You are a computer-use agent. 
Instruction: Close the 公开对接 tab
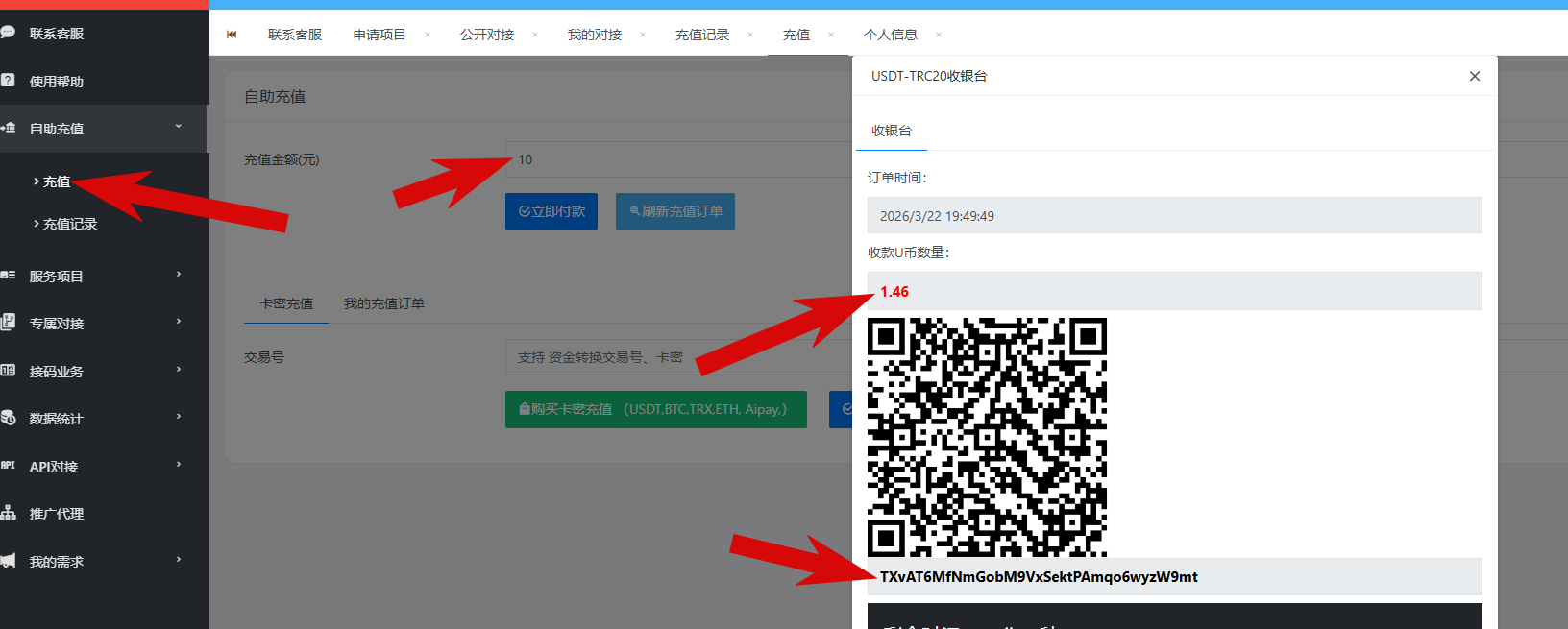click(x=535, y=35)
